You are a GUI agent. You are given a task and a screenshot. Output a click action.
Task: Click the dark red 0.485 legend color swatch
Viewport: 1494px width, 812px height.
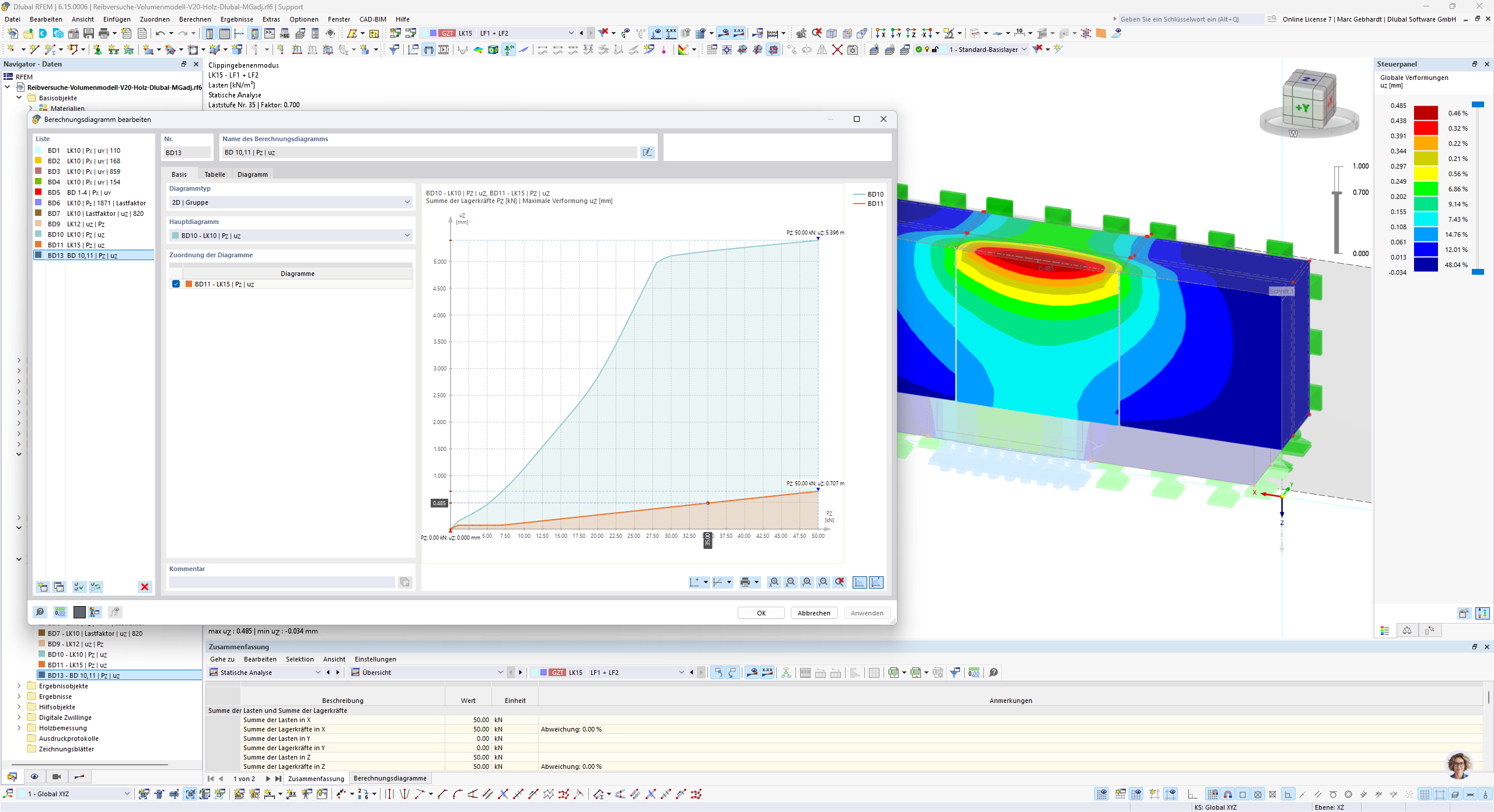1426,113
